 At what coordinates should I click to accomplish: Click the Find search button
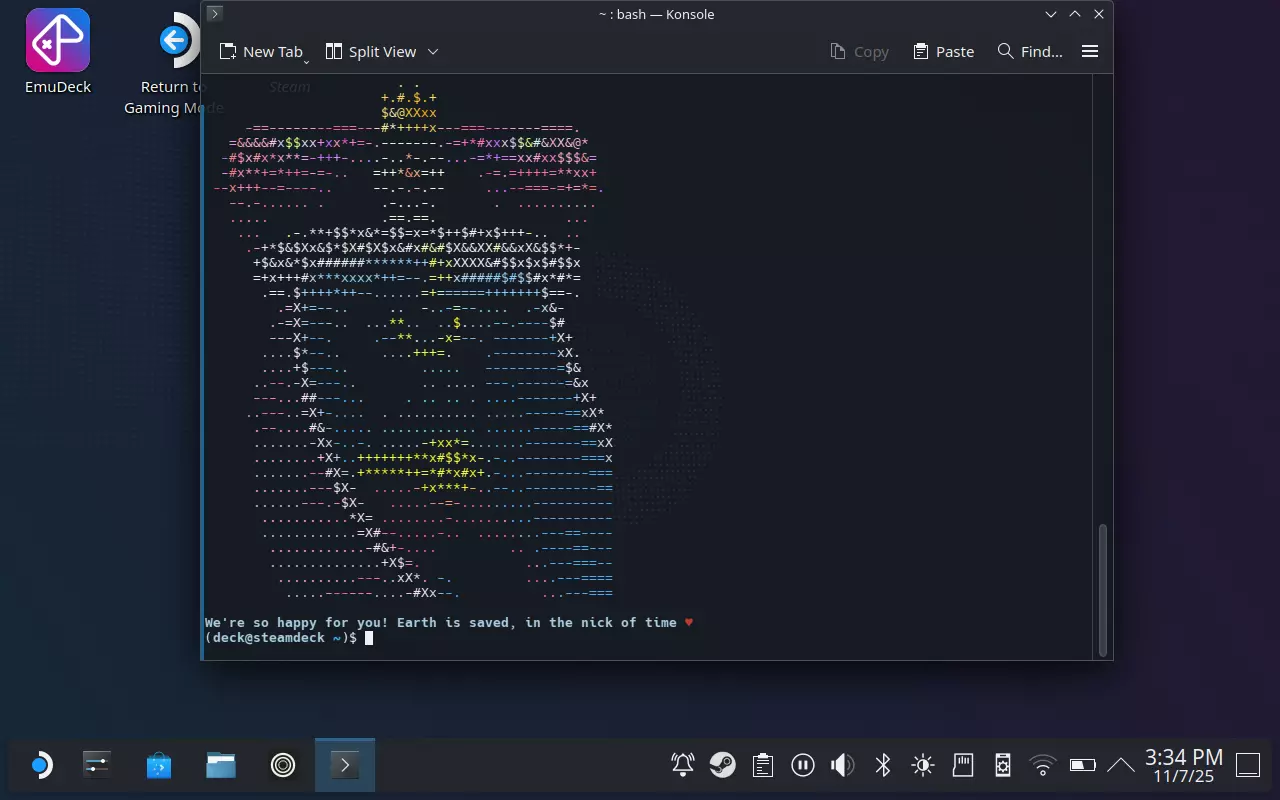point(1030,52)
